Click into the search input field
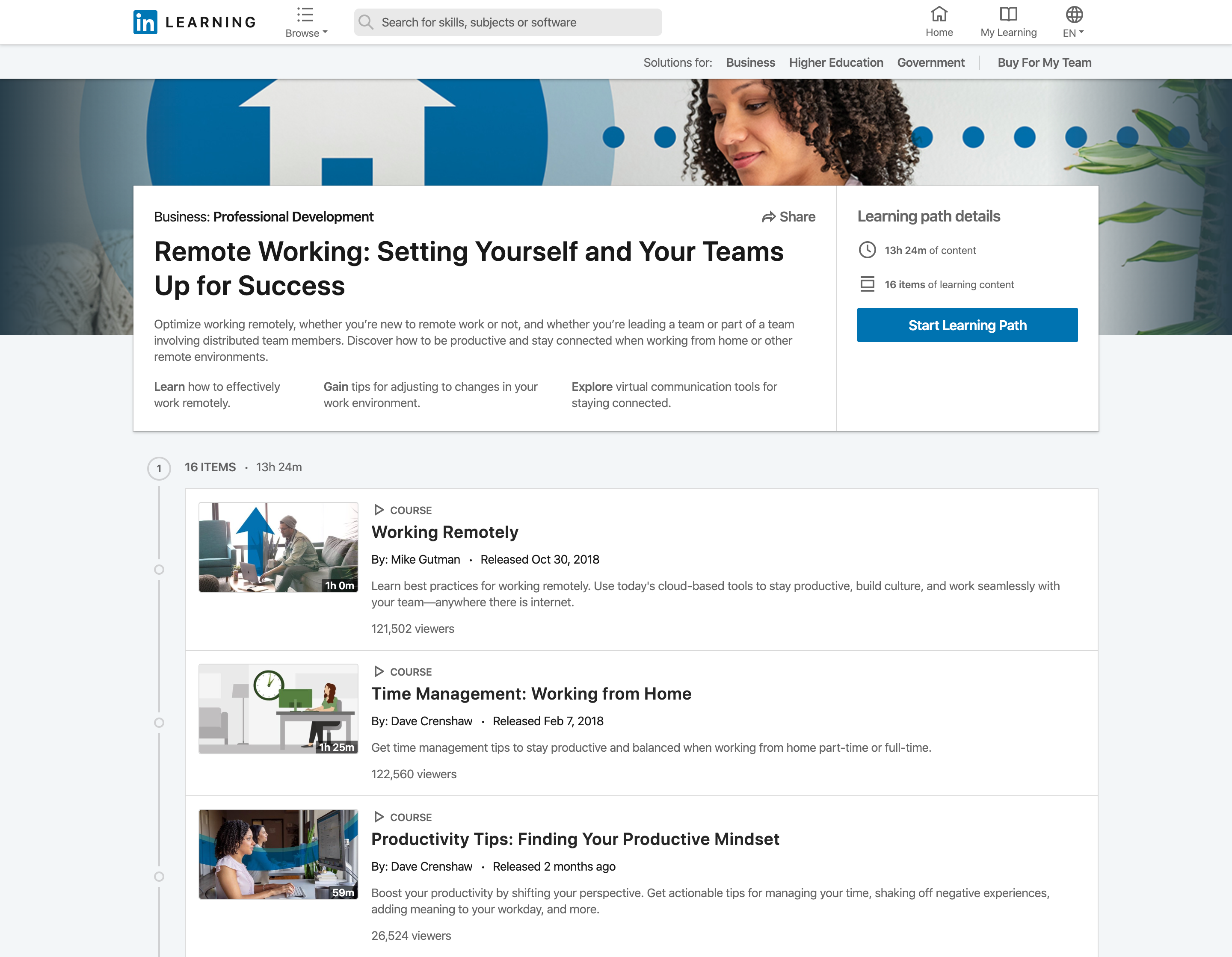 coord(507,22)
